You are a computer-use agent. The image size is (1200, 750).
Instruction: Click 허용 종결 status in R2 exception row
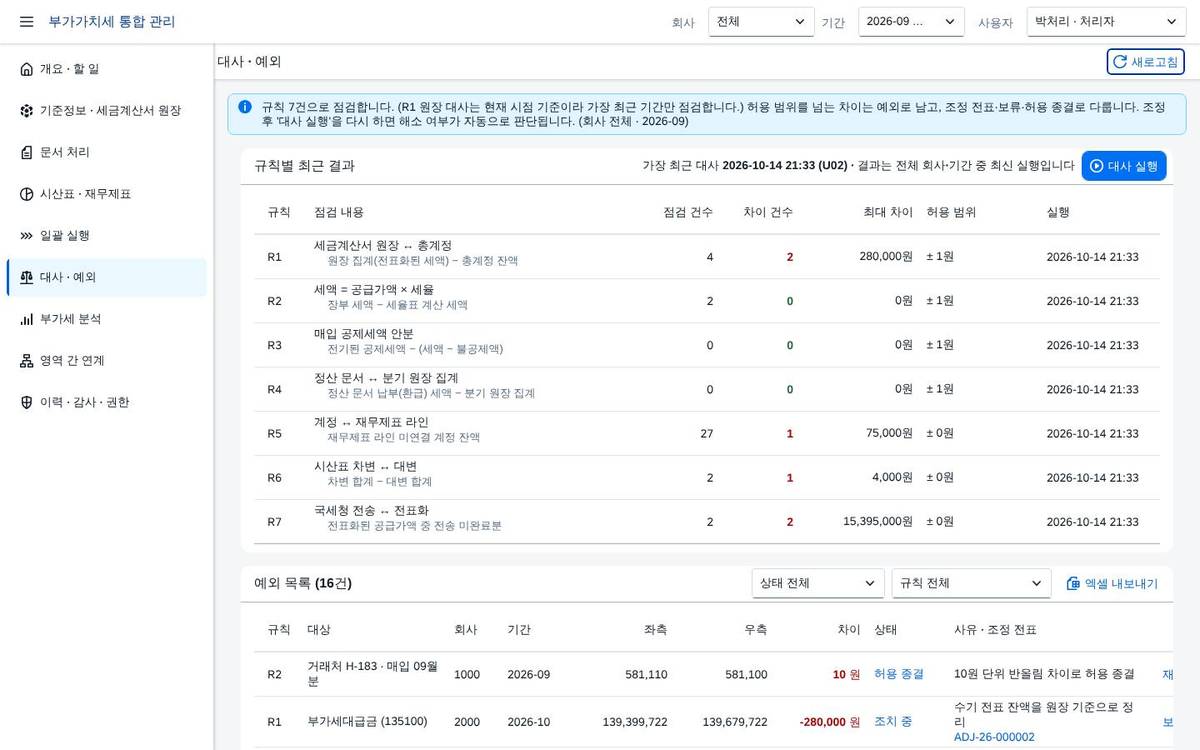899,674
